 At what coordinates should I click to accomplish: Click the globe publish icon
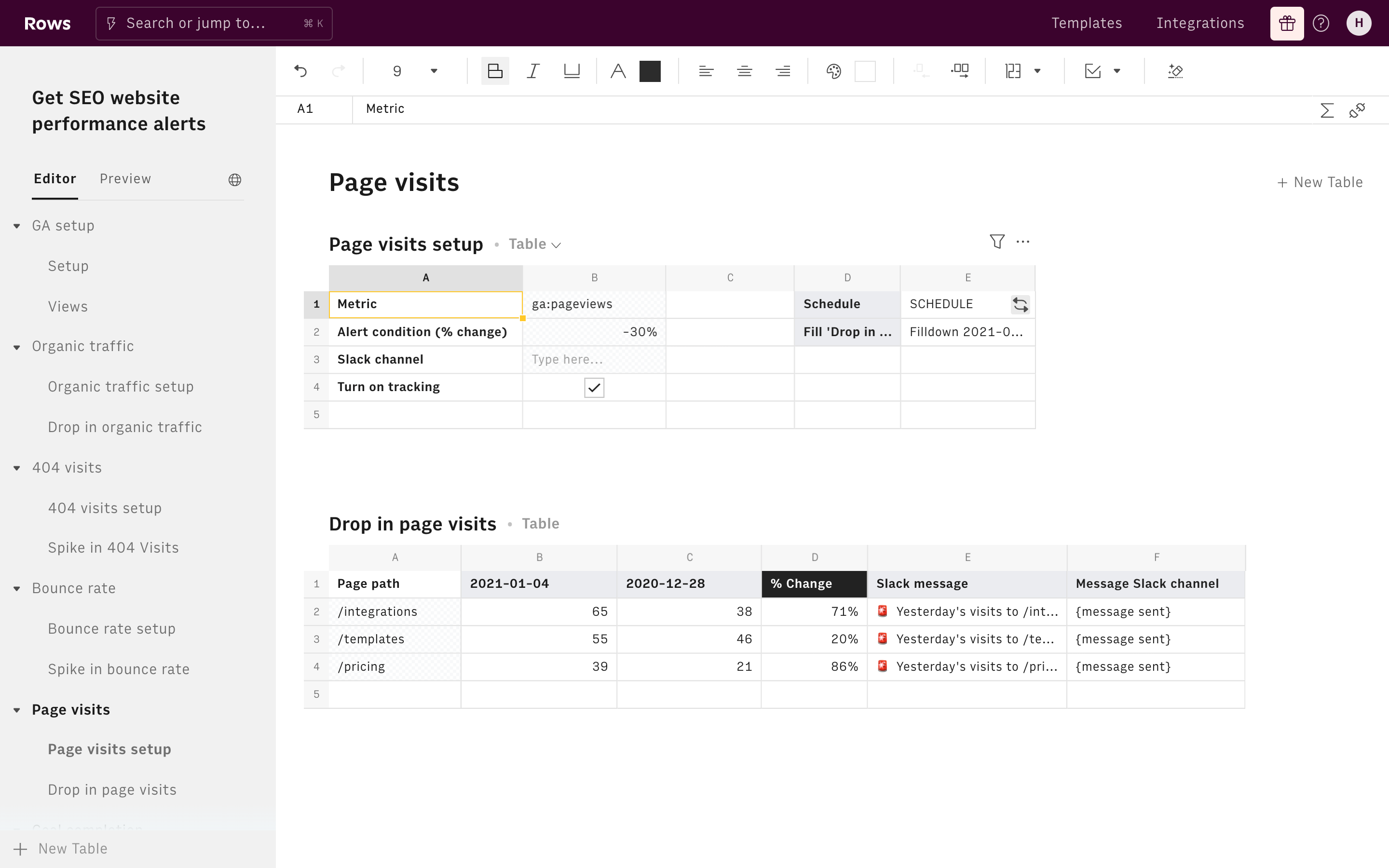[x=235, y=180]
